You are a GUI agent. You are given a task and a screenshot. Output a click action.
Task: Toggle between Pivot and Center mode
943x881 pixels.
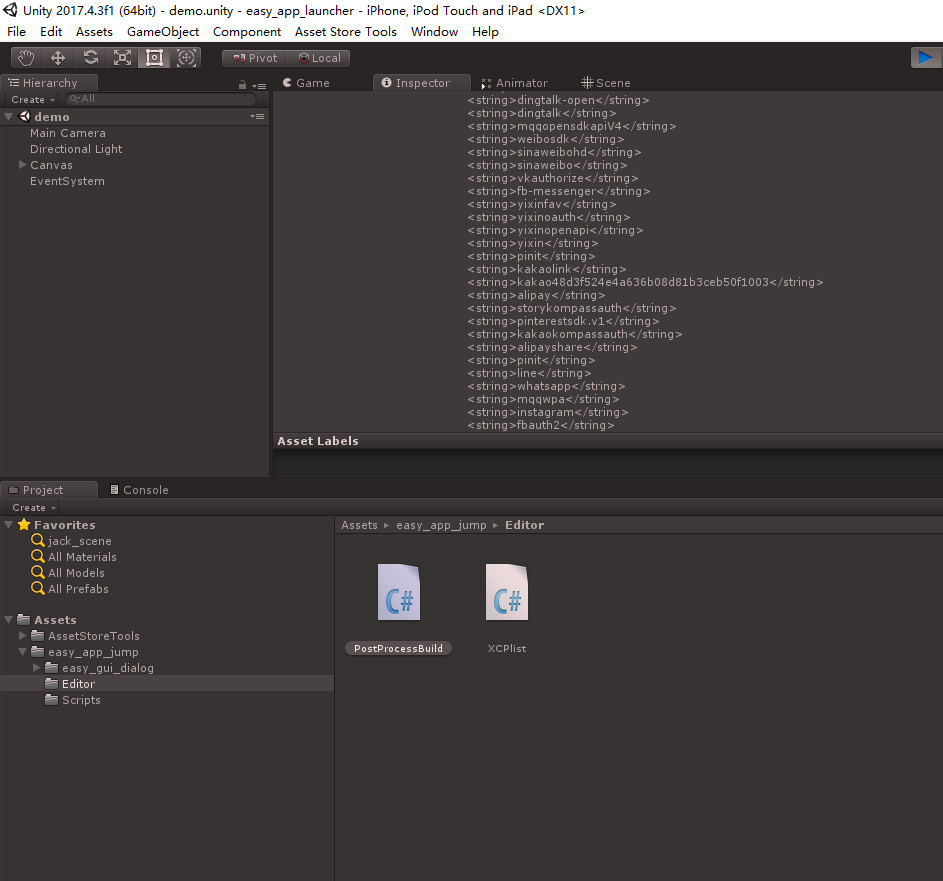click(x=253, y=57)
